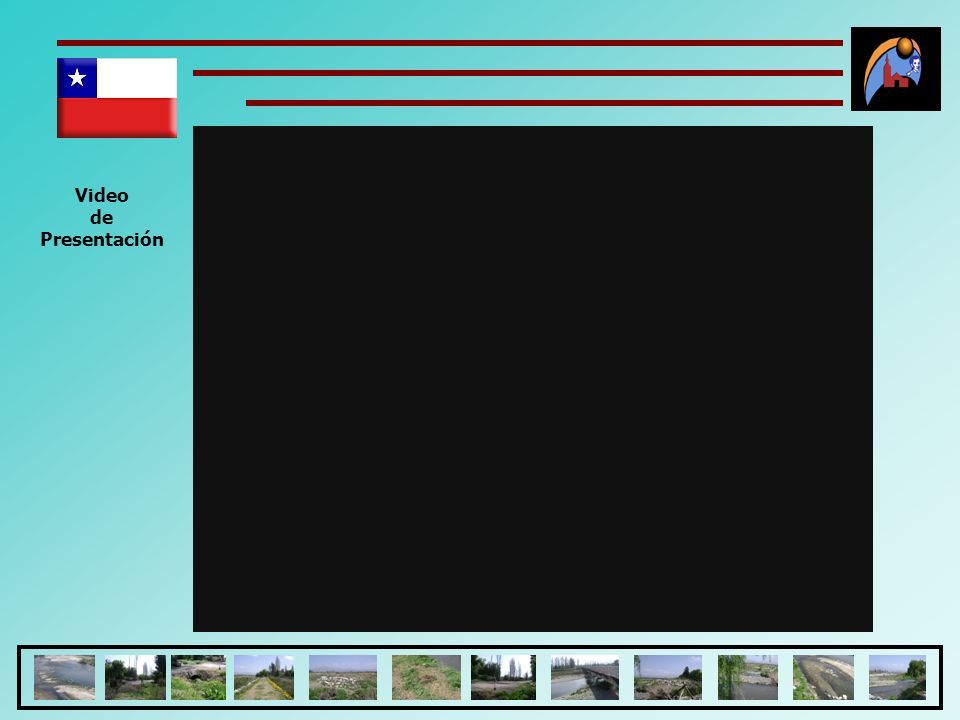This screenshot has width=960, height=720.
Task: Open the weeping willow by the river thumbnail
Action: coord(748,677)
